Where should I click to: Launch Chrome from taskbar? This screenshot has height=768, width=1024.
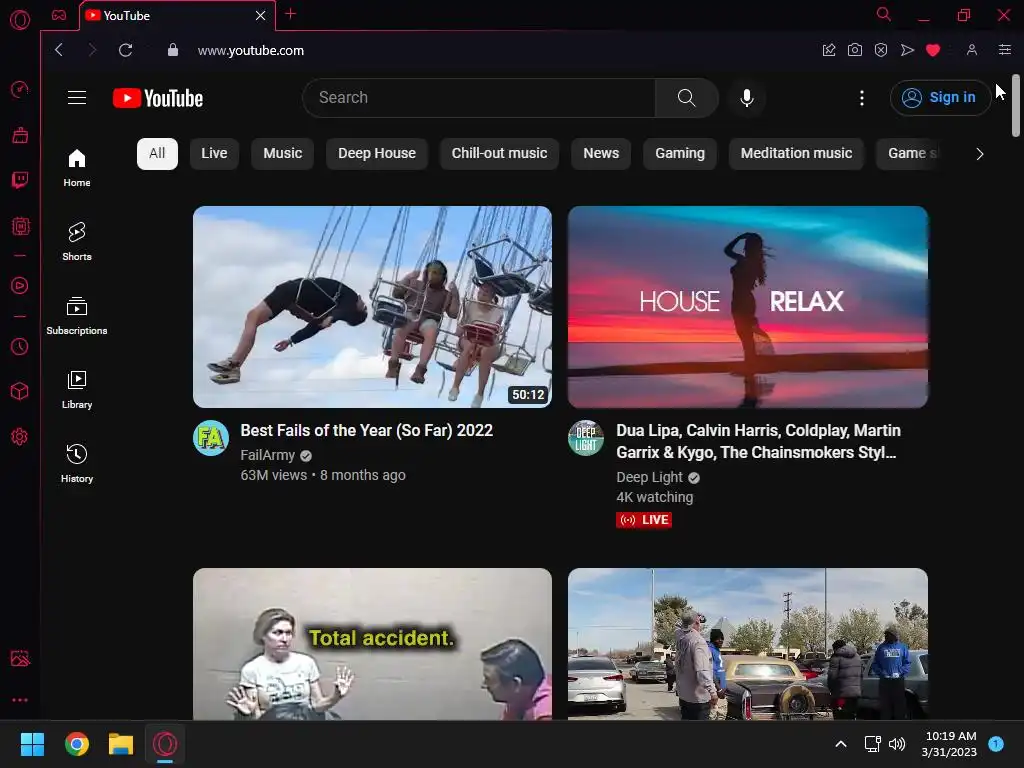click(x=76, y=744)
